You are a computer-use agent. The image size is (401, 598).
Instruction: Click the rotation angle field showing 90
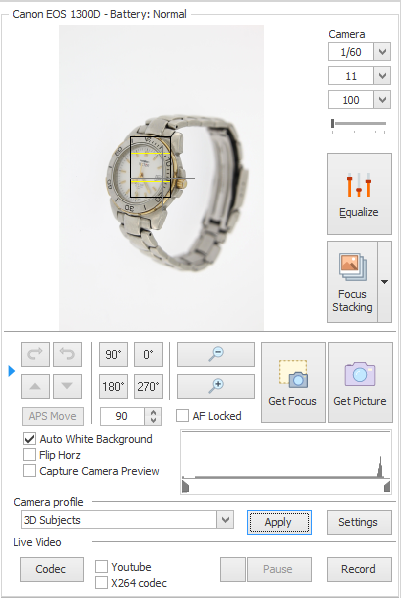coord(122,416)
